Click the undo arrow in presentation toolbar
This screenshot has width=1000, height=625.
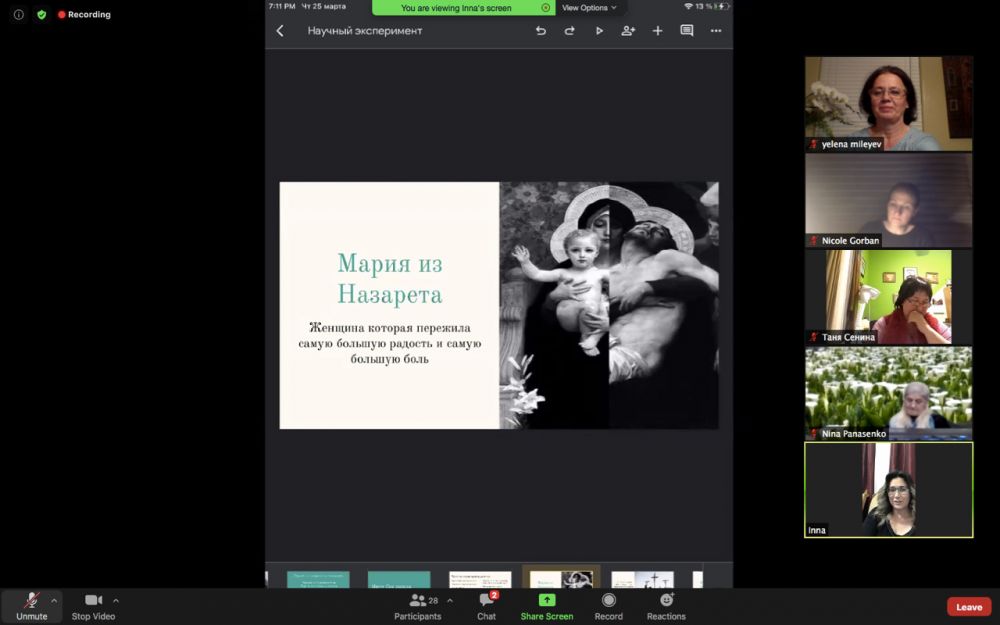pyautogui.click(x=540, y=31)
